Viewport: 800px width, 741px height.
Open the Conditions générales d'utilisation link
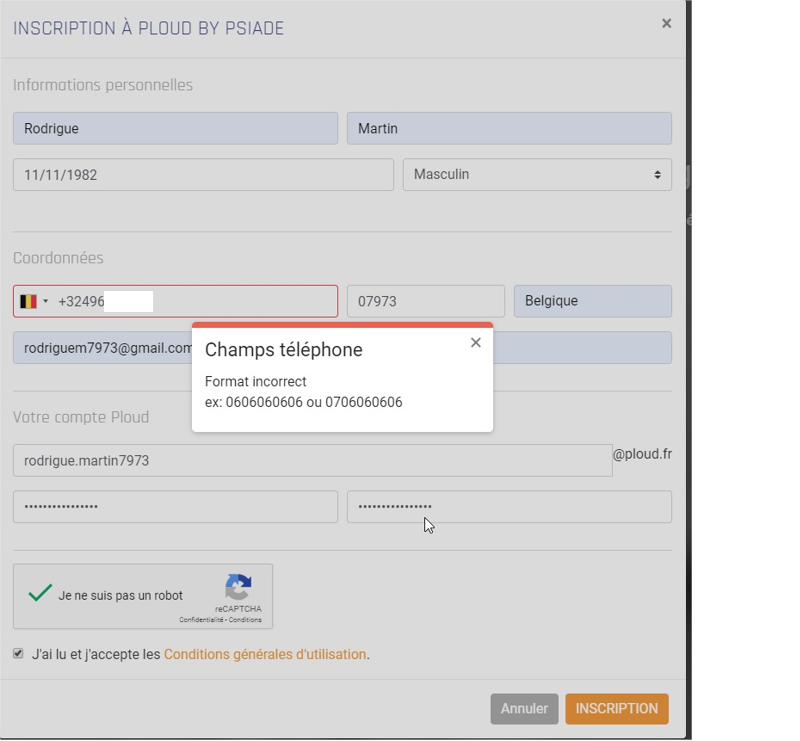click(x=265, y=654)
